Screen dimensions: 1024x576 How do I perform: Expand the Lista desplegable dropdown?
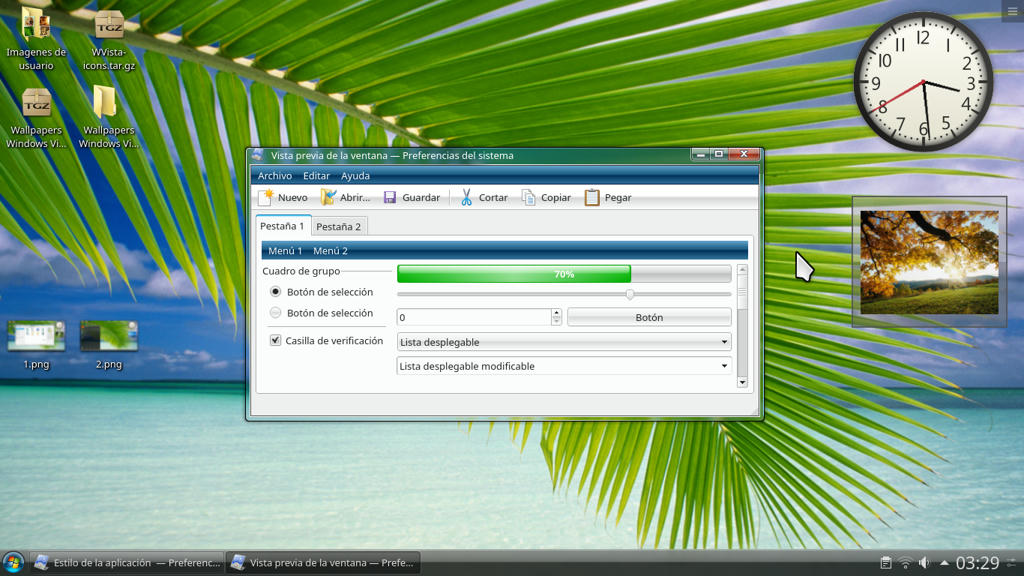point(564,342)
